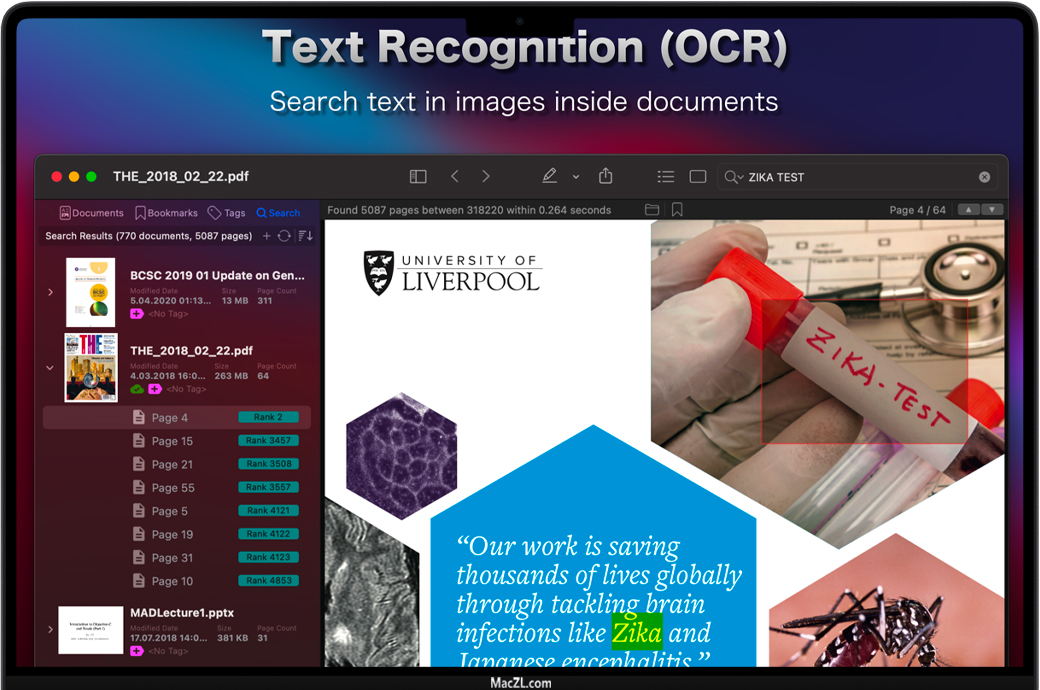Click the Search Results count label

click(149, 236)
